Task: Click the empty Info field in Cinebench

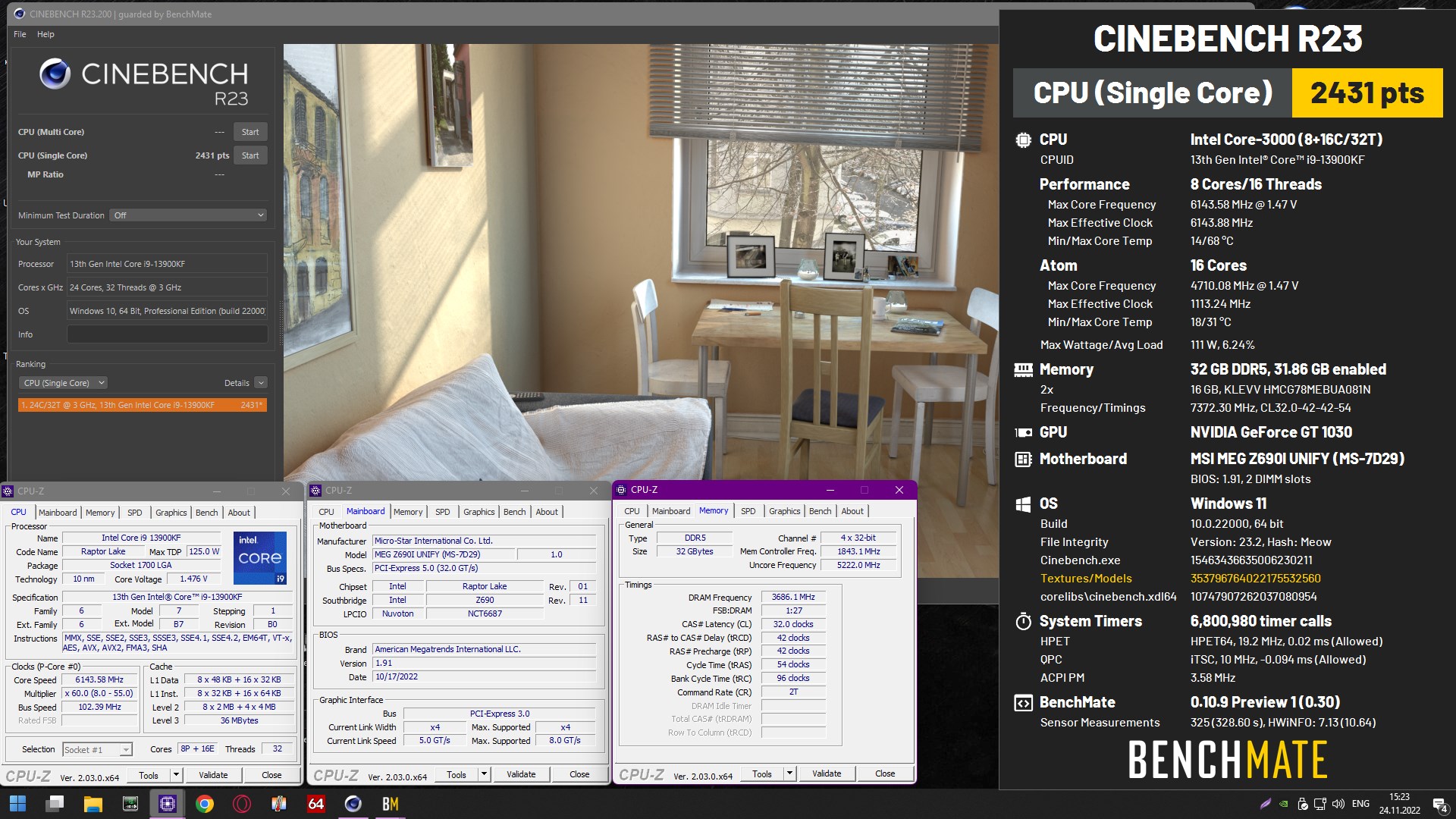Action: (x=167, y=334)
